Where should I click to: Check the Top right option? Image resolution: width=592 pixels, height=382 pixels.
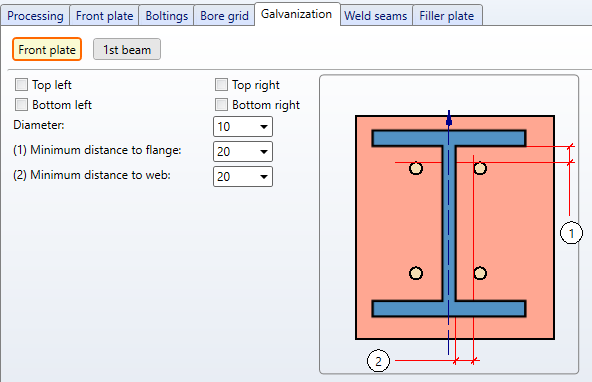pos(221,85)
